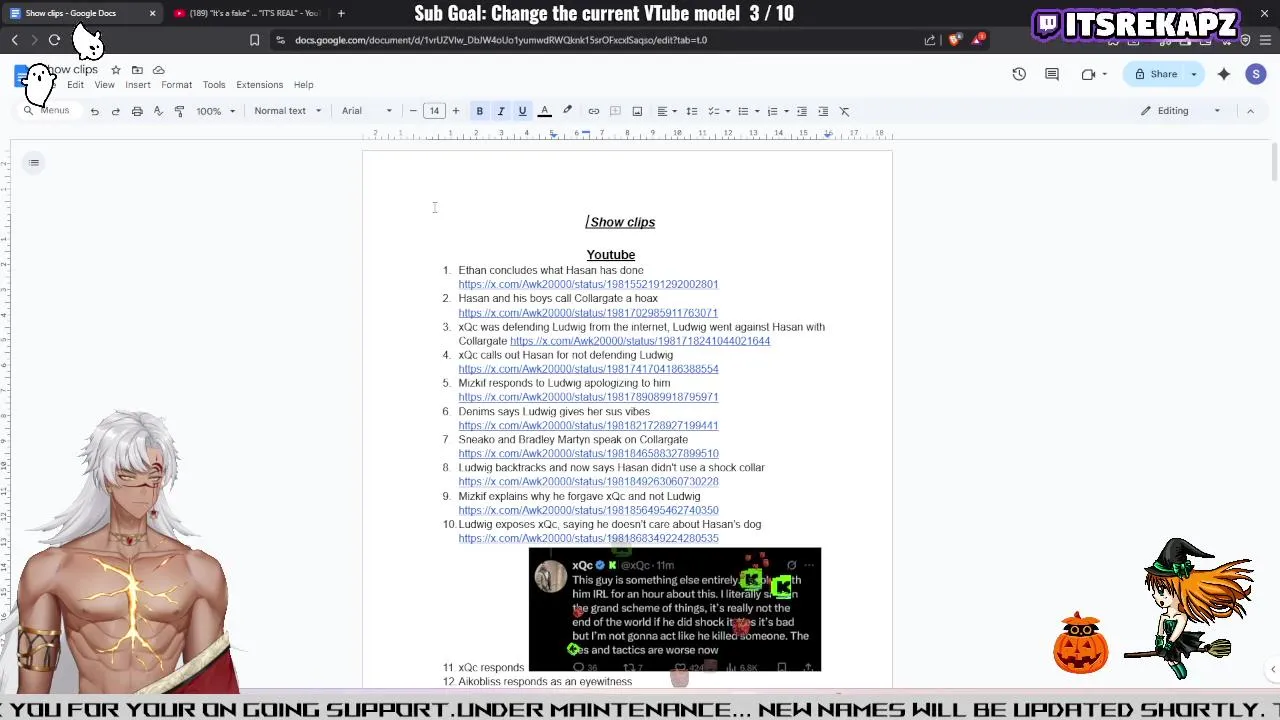Star the Show clips document
Screen dimensions: 1280x720
pos(116,70)
